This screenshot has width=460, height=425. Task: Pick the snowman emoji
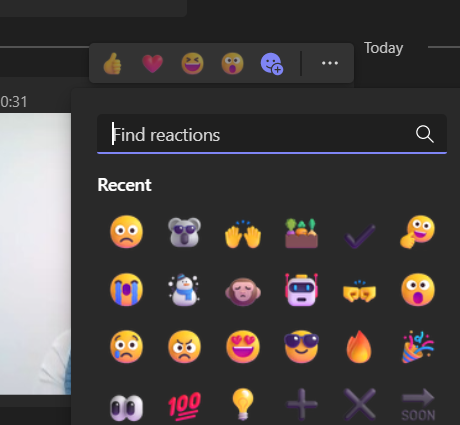coord(184,290)
